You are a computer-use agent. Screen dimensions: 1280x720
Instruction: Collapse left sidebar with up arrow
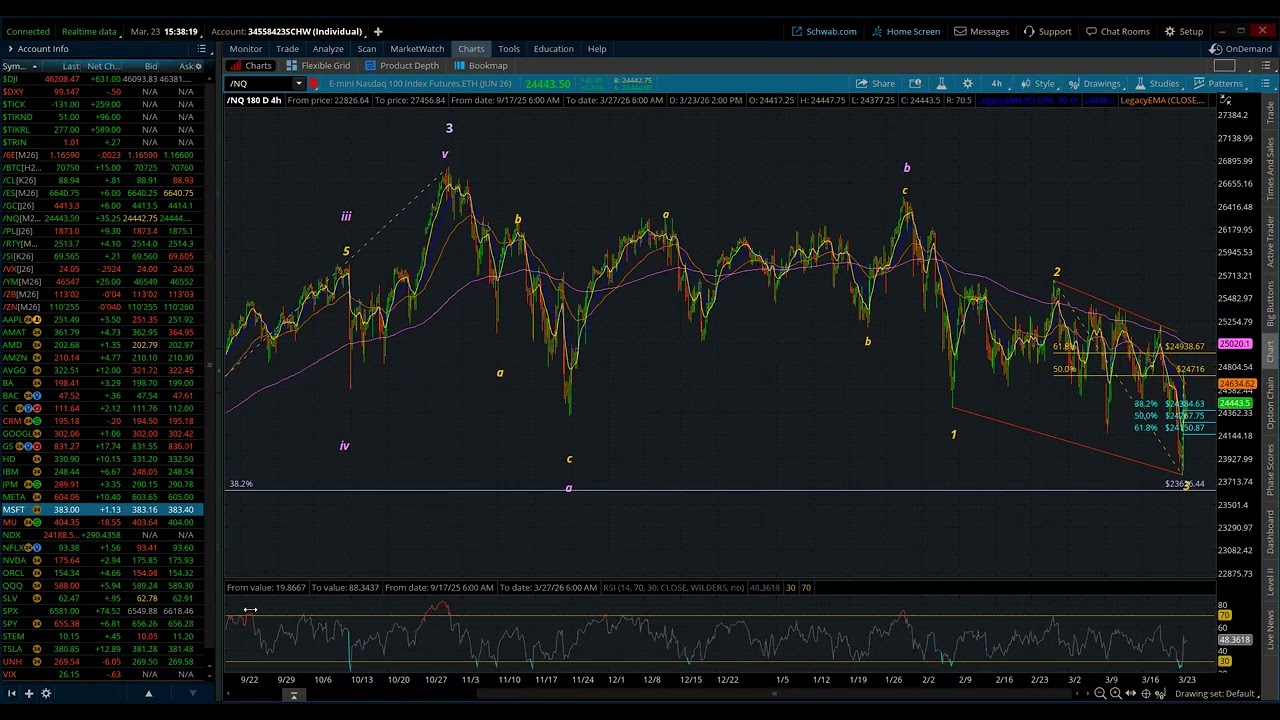tap(148, 693)
